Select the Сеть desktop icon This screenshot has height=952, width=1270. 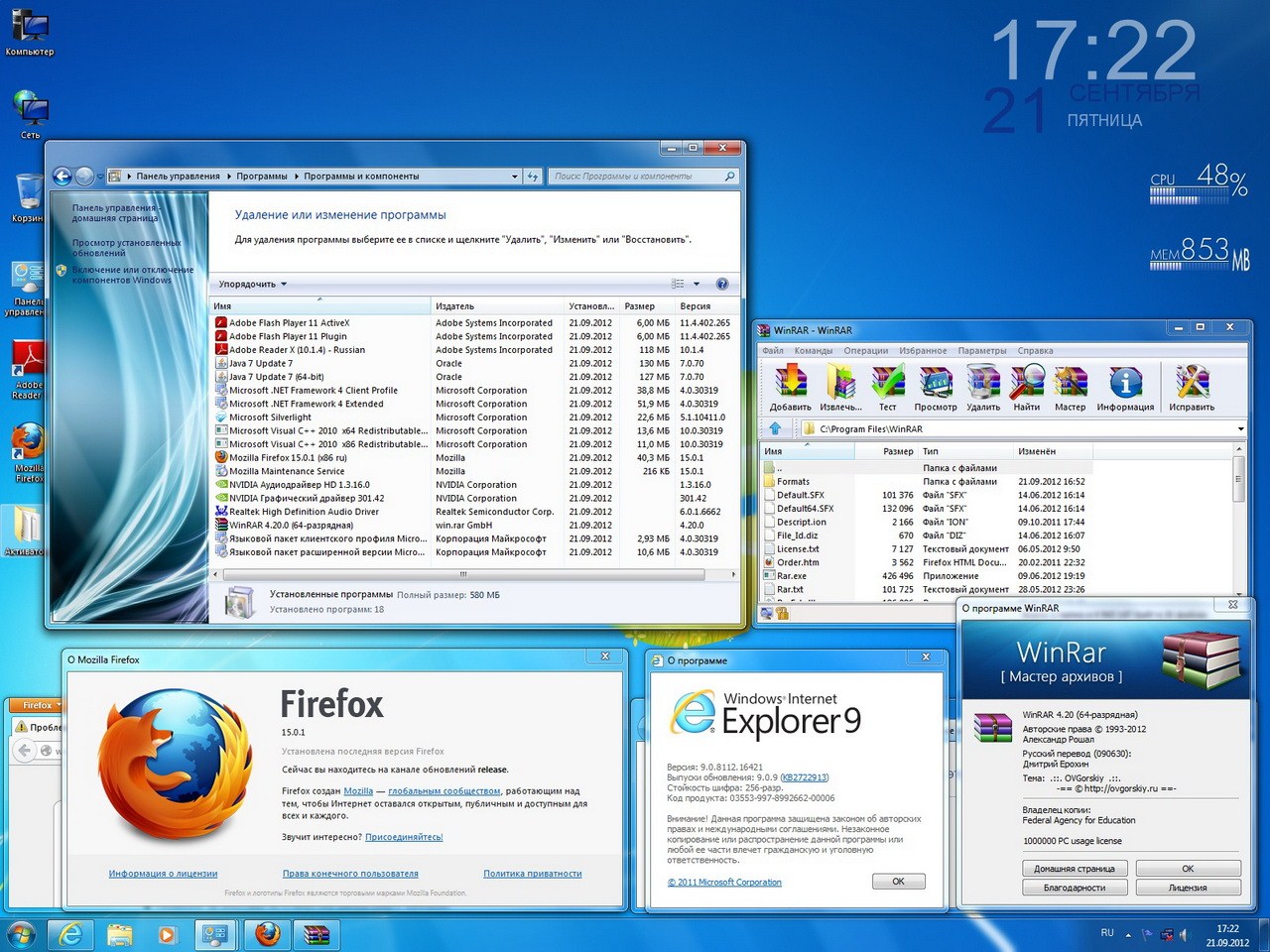pos(30,115)
